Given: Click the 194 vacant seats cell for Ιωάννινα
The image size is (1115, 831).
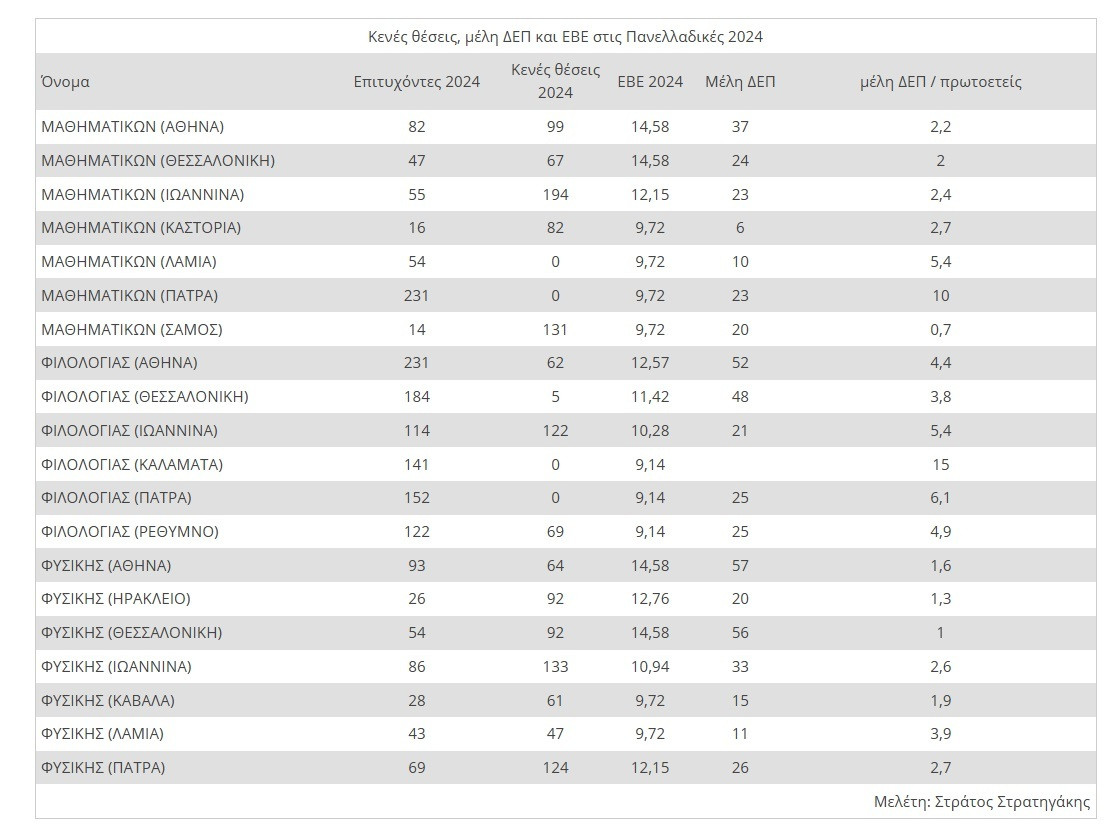Looking at the screenshot, I should (x=555, y=195).
